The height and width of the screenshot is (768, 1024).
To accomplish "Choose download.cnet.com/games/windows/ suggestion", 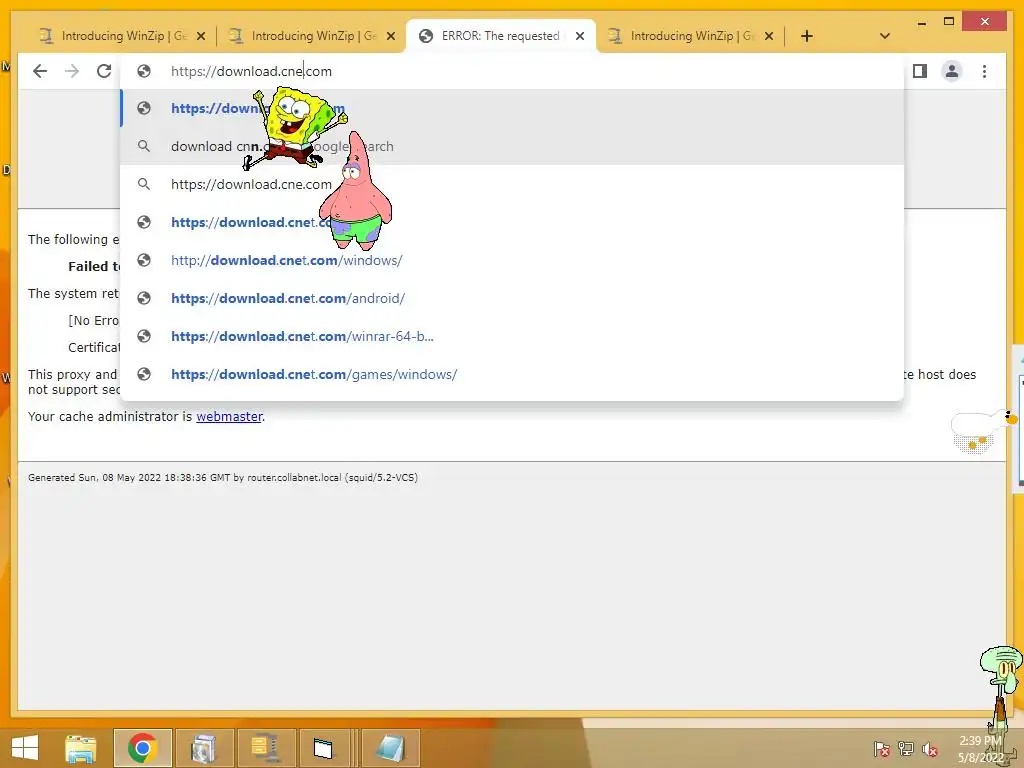I will pos(512,374).
